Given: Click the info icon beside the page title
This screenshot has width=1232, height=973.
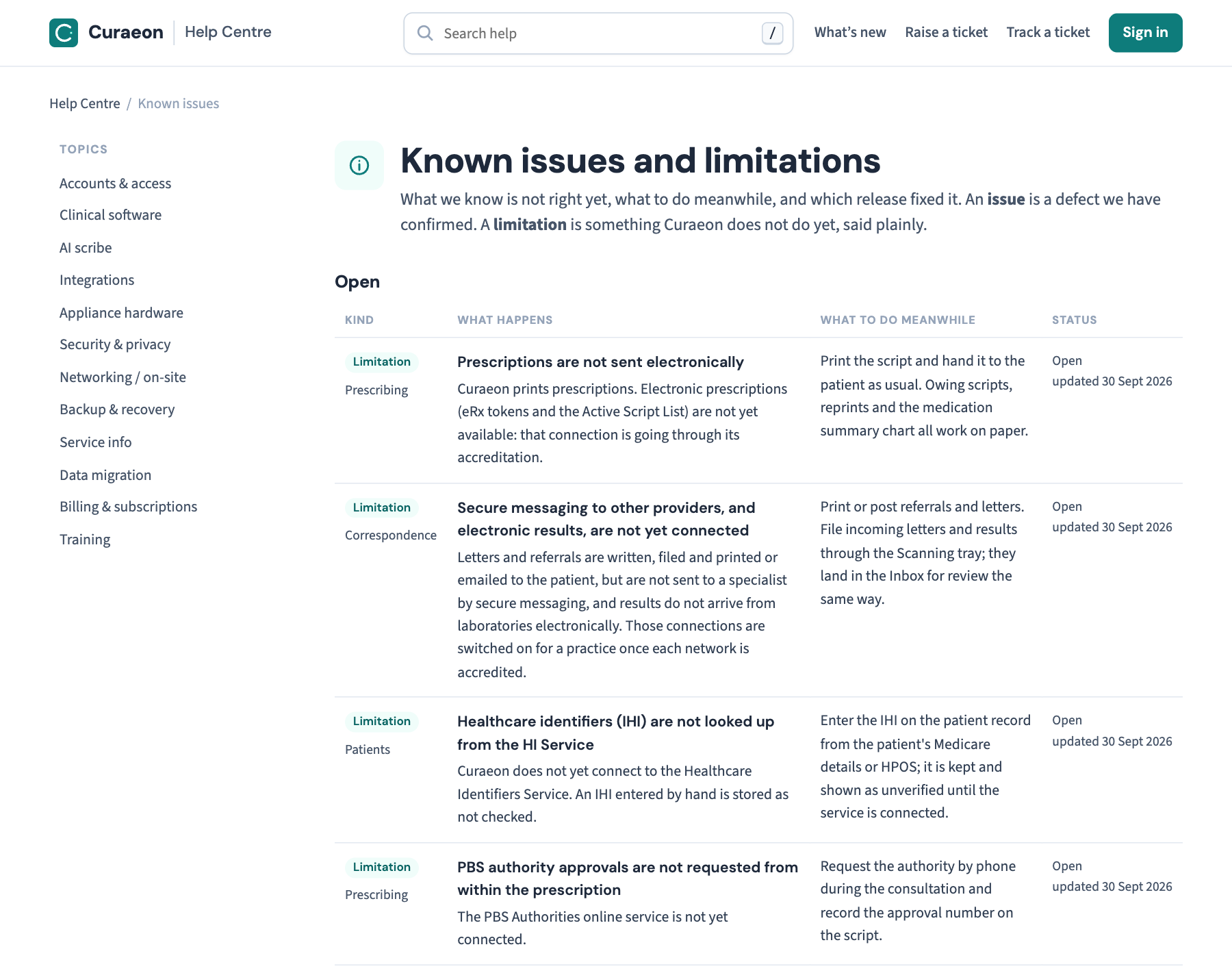Looking at the screenshot, I should tap(359, 165).
